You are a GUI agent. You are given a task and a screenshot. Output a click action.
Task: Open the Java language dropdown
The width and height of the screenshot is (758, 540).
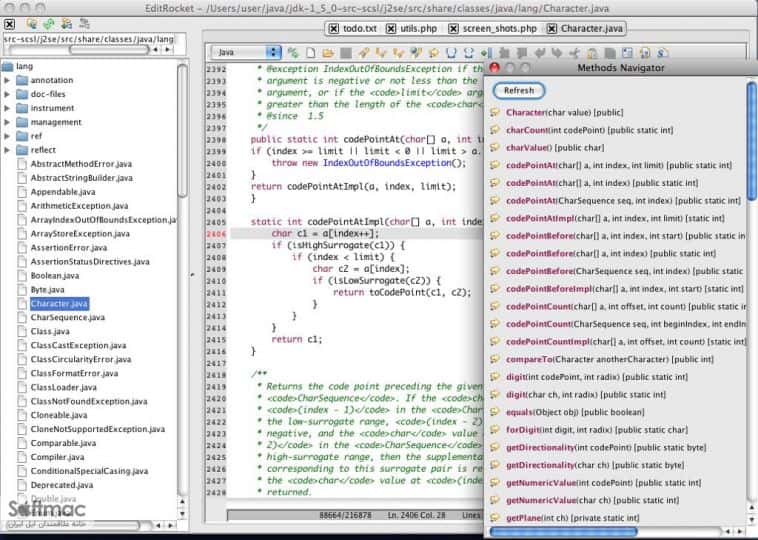point(246,52)
